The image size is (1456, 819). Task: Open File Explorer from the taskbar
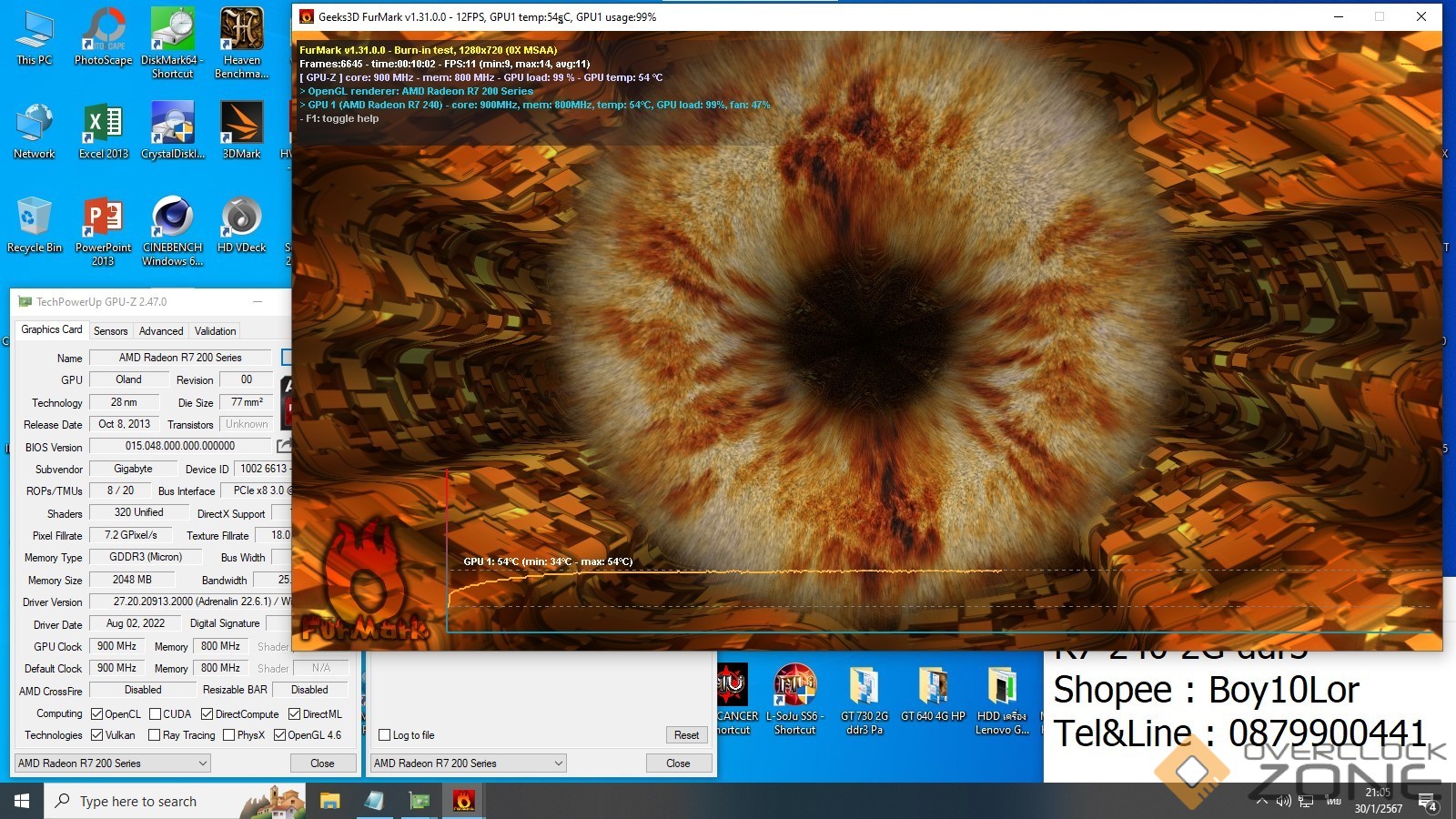[x=329, y=801]
